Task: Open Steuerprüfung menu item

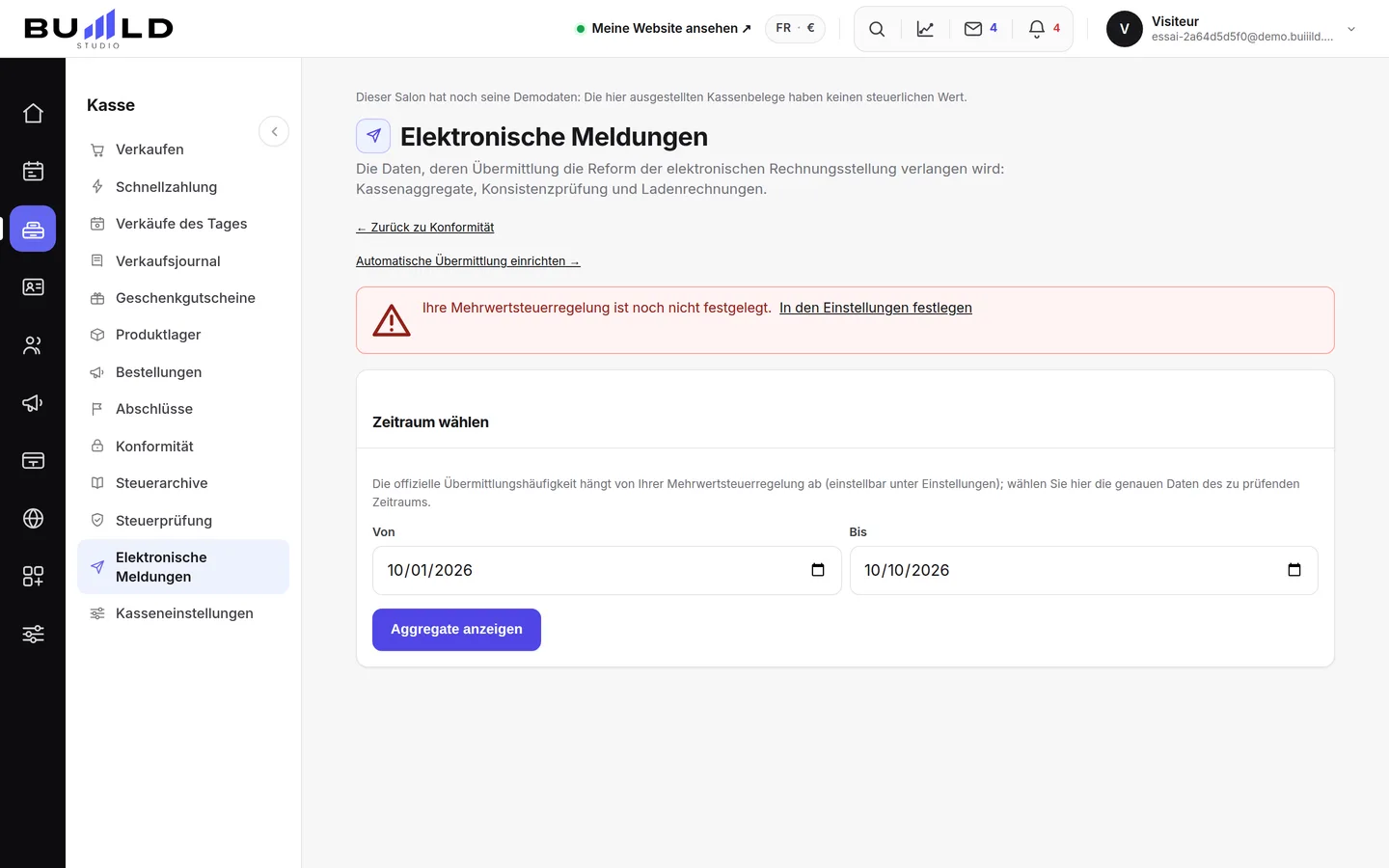Action: click(183, 521)
